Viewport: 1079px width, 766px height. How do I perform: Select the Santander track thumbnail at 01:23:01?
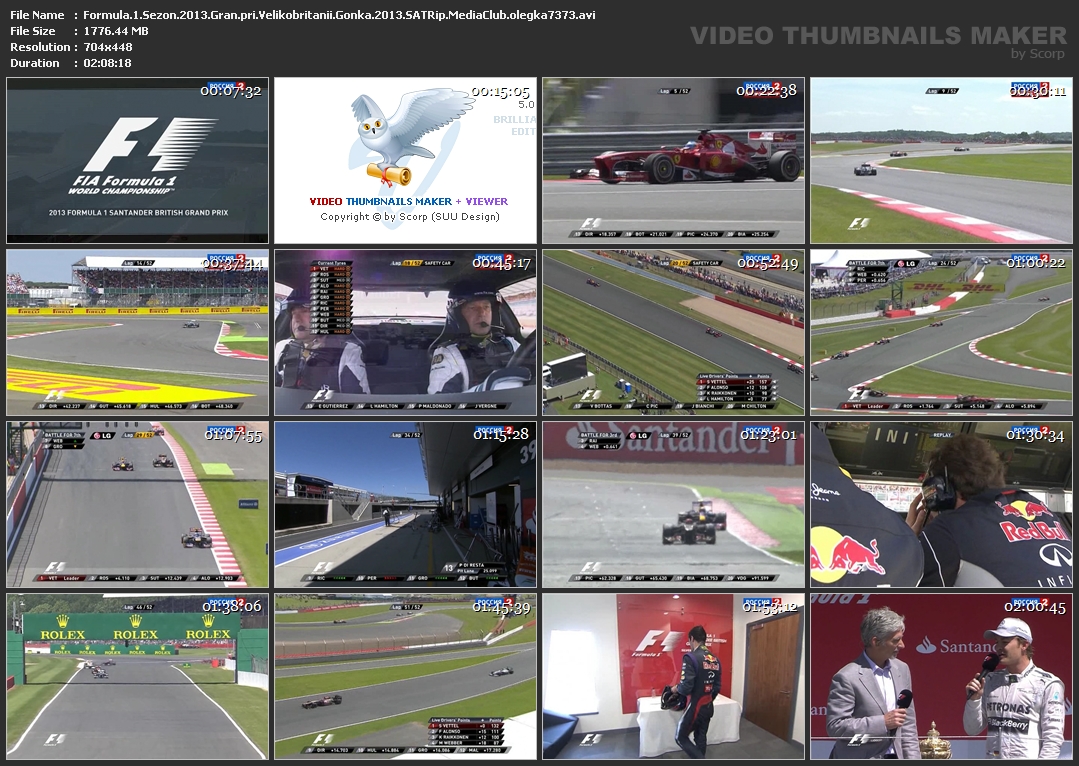(673, 504)
